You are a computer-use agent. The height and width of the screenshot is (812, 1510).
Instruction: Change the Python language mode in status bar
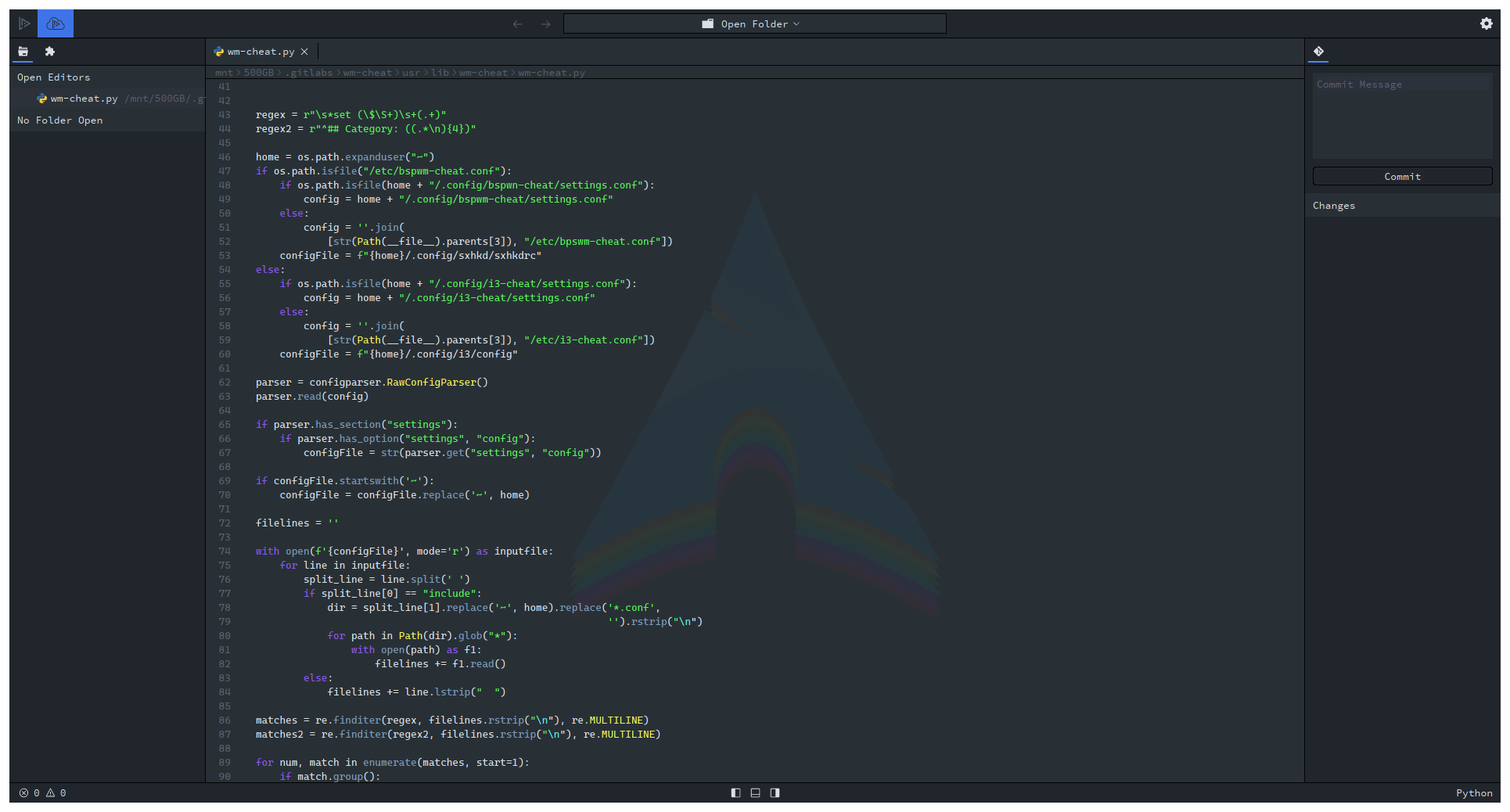pyautogui.click(x=1473, y=792)
